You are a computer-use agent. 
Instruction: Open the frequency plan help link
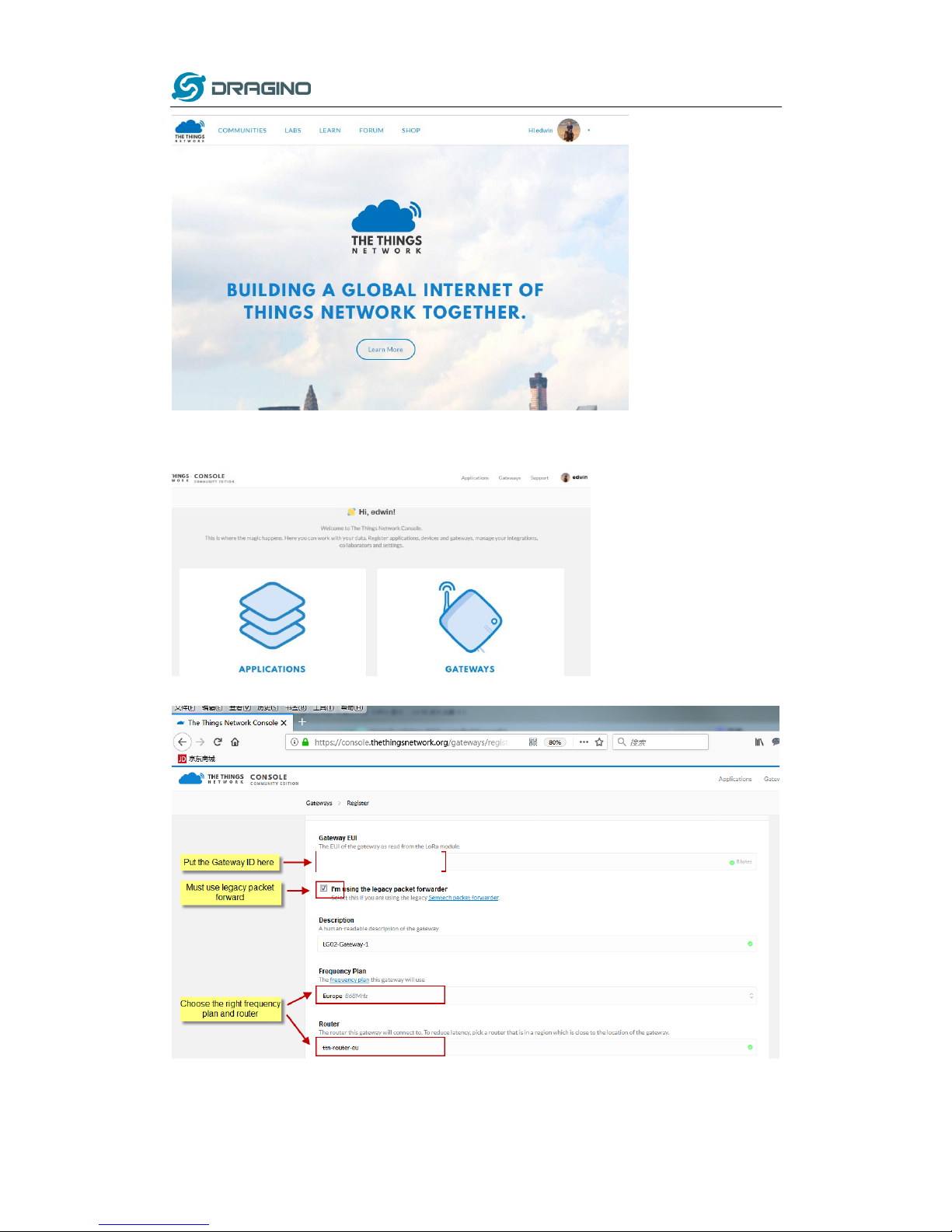[x=350, y=980]
